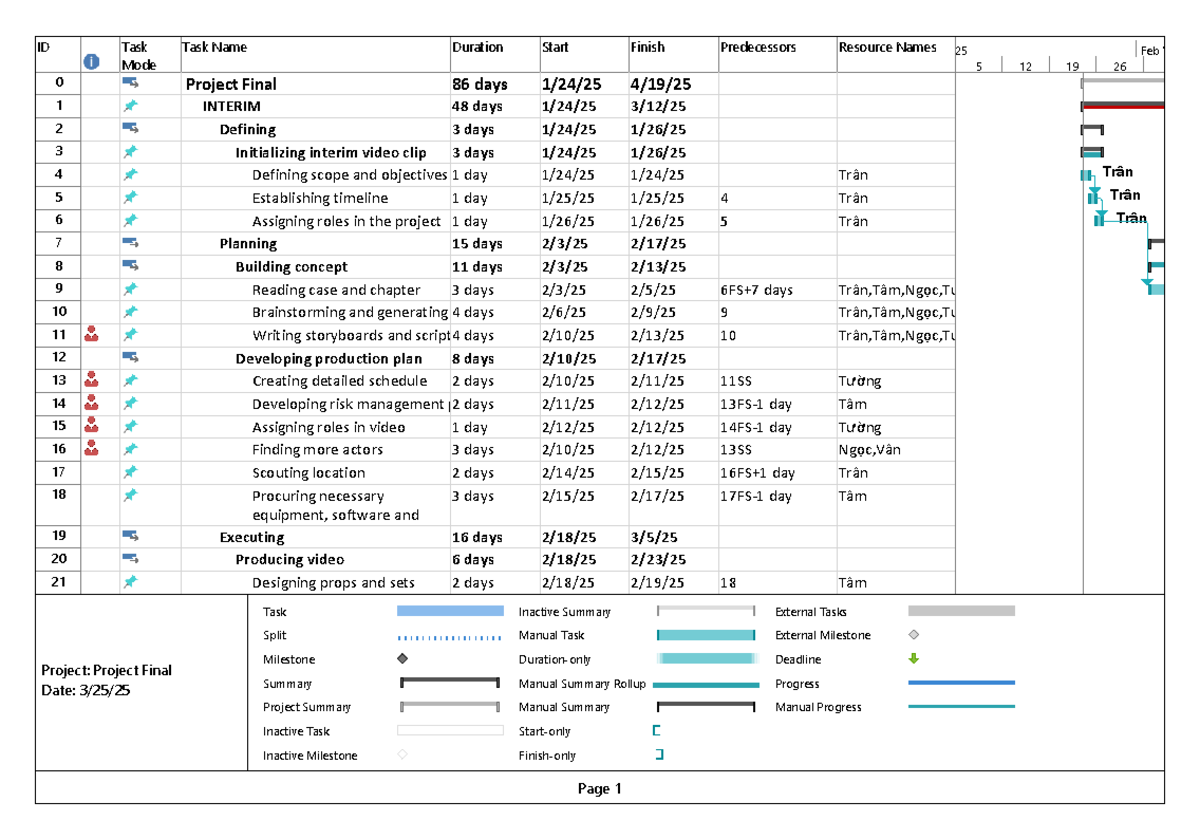Viewport: 1200px width, 839px height.
Task: Click mode icon for Developing production plan
Action: 130,358
